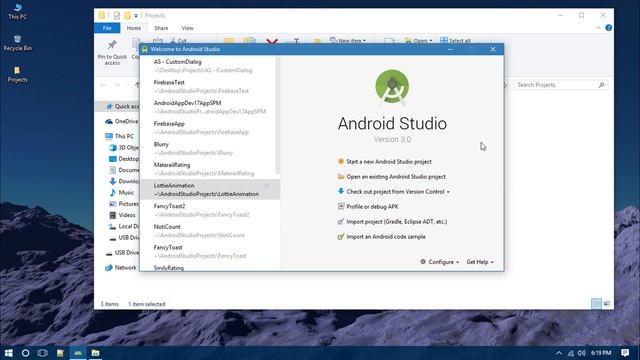The width and height of the screenshot is (640, 360).
Task: Open the Windows Start menu
Action: point(9,353)
